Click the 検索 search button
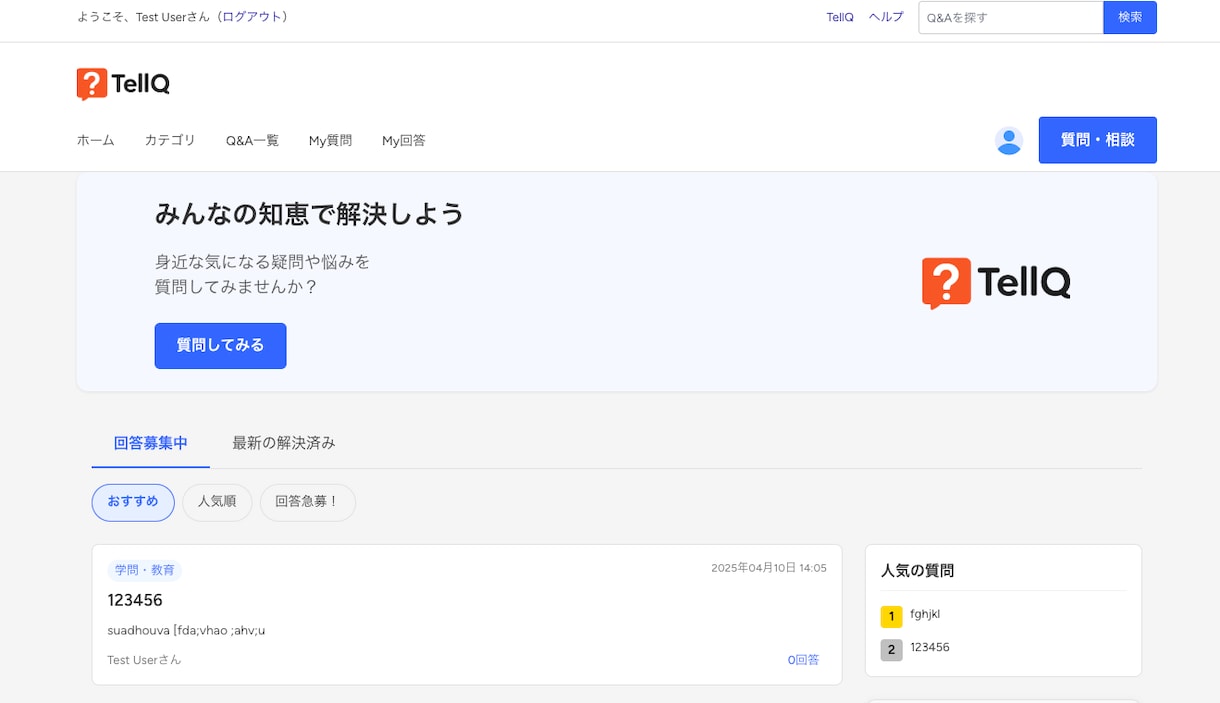Image resolution: width=1220 pixels, height=703 pixels. [1130, 17]
